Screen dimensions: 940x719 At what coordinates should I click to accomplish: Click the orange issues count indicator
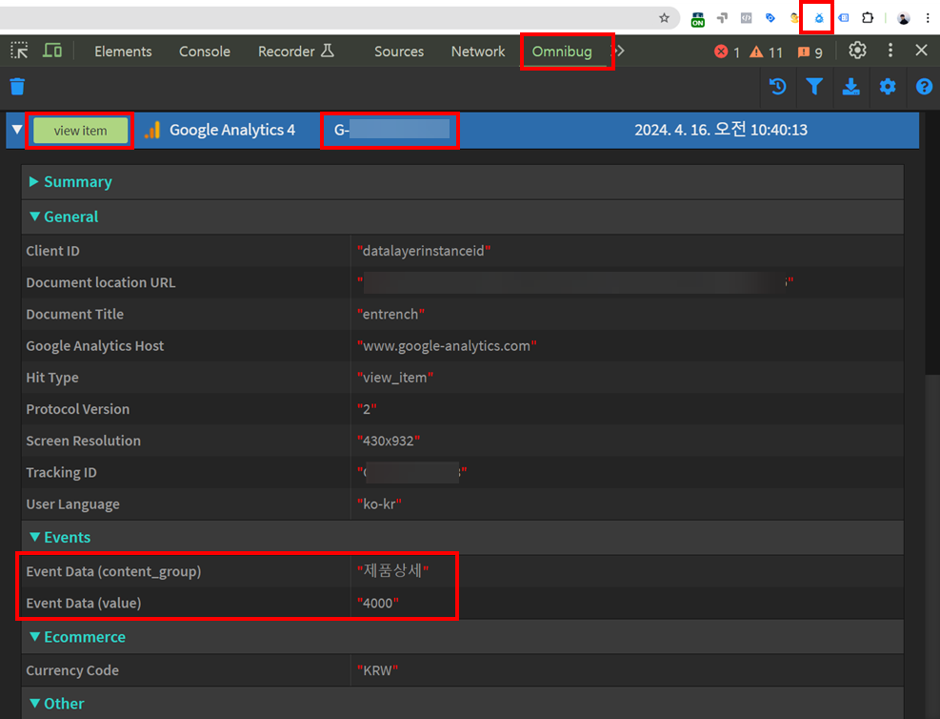[x=810, y=52]
